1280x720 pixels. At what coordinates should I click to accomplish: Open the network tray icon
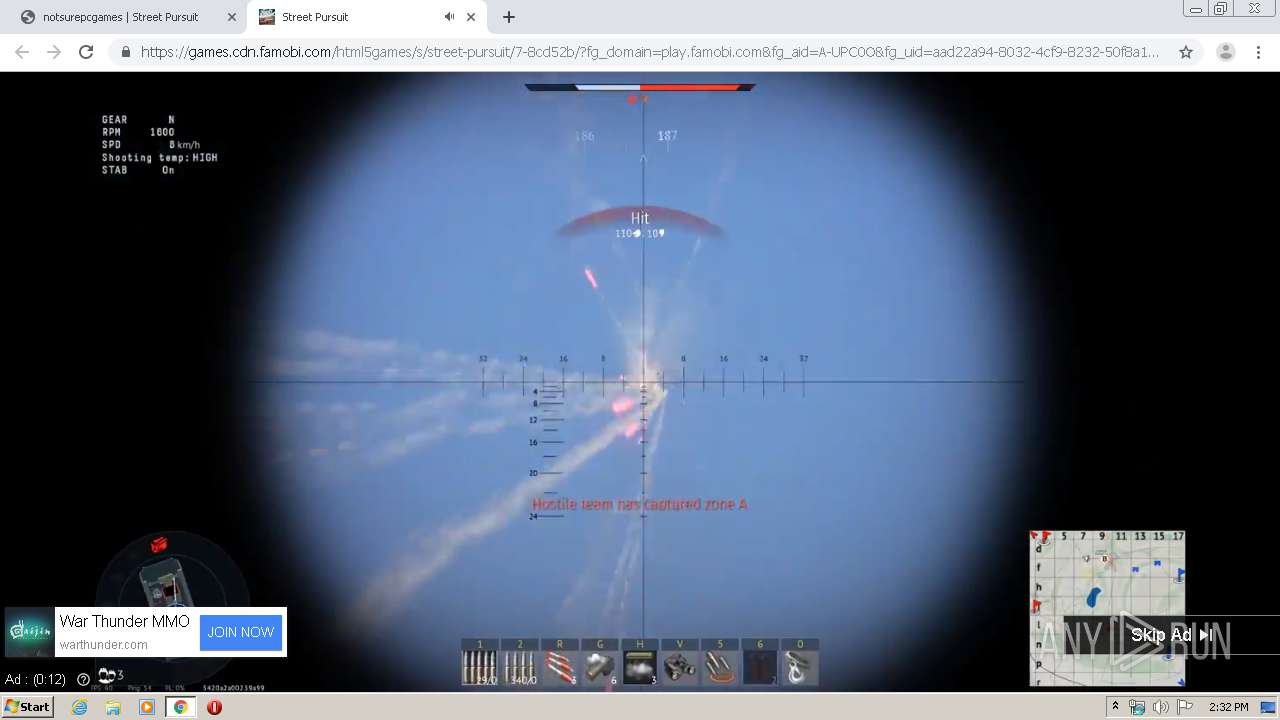pyautogui.click(x=1137, y=707)
